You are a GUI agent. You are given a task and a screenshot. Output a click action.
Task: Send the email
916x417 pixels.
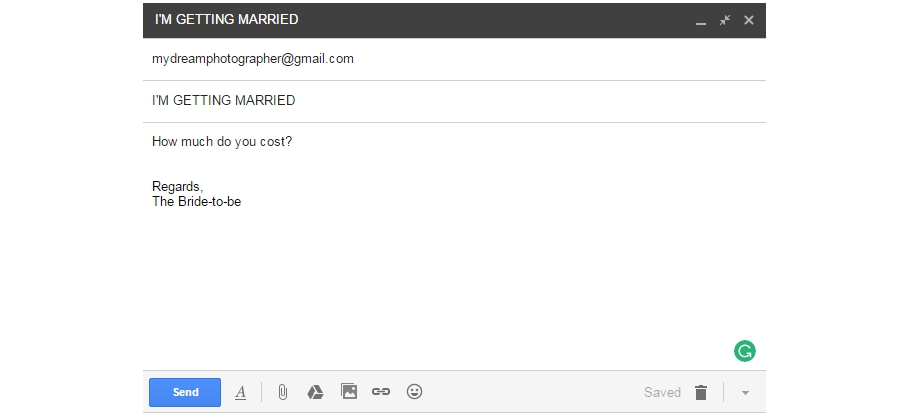185,393
